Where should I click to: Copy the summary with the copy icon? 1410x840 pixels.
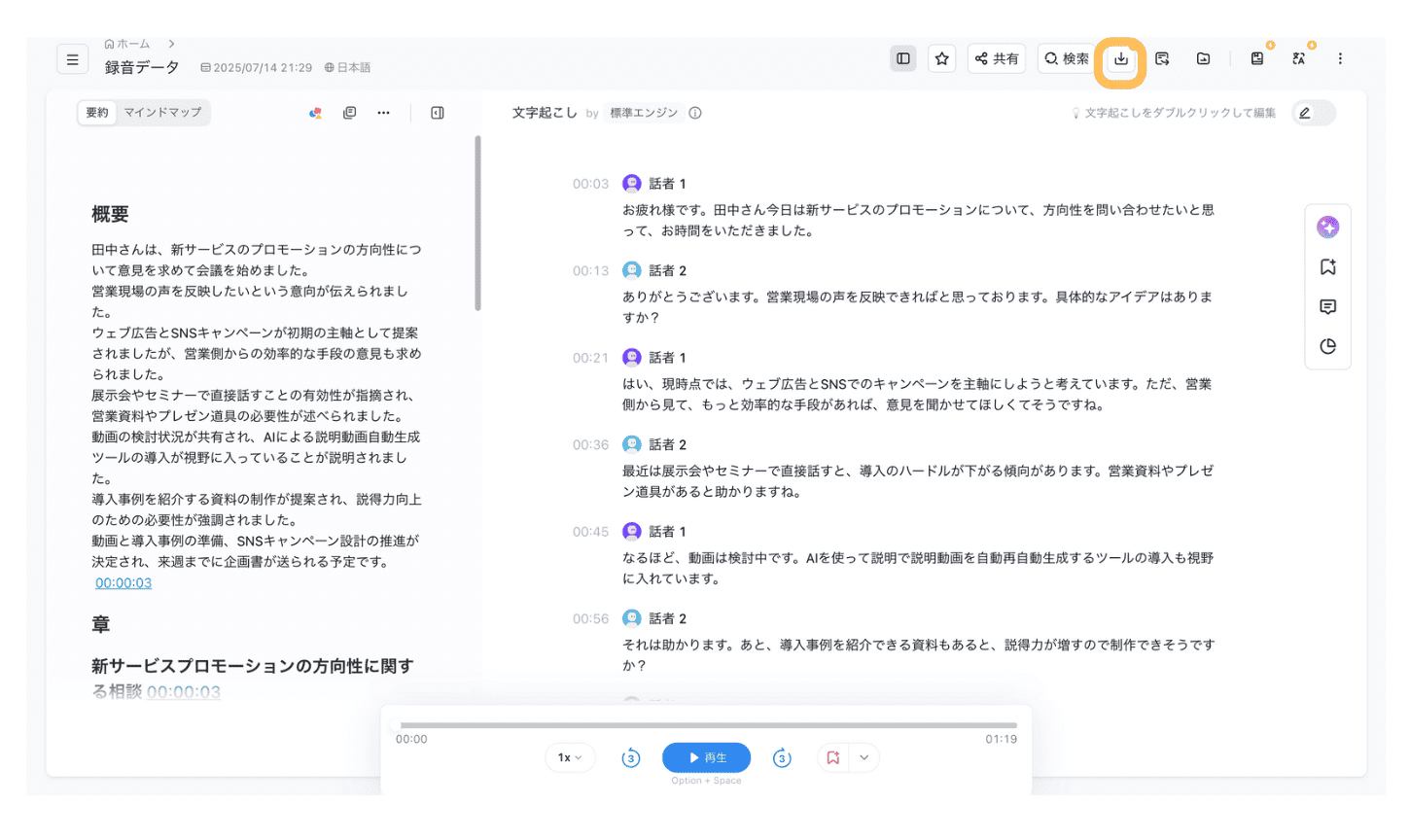pyautogui.click(x=350, y=114)
